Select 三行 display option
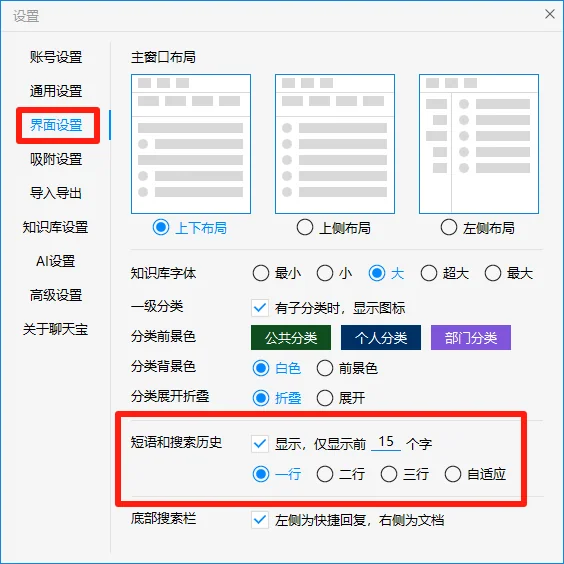Image resolution: width=564 pixels, height=564 pixels. (389, 474)
